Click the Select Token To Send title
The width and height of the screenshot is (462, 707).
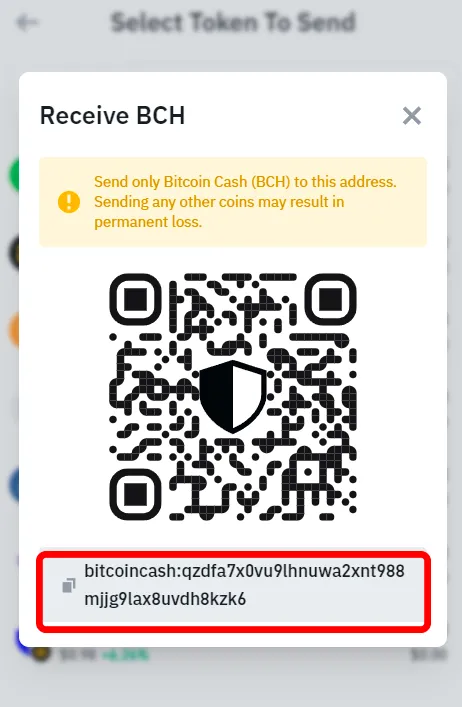(233, 23)
